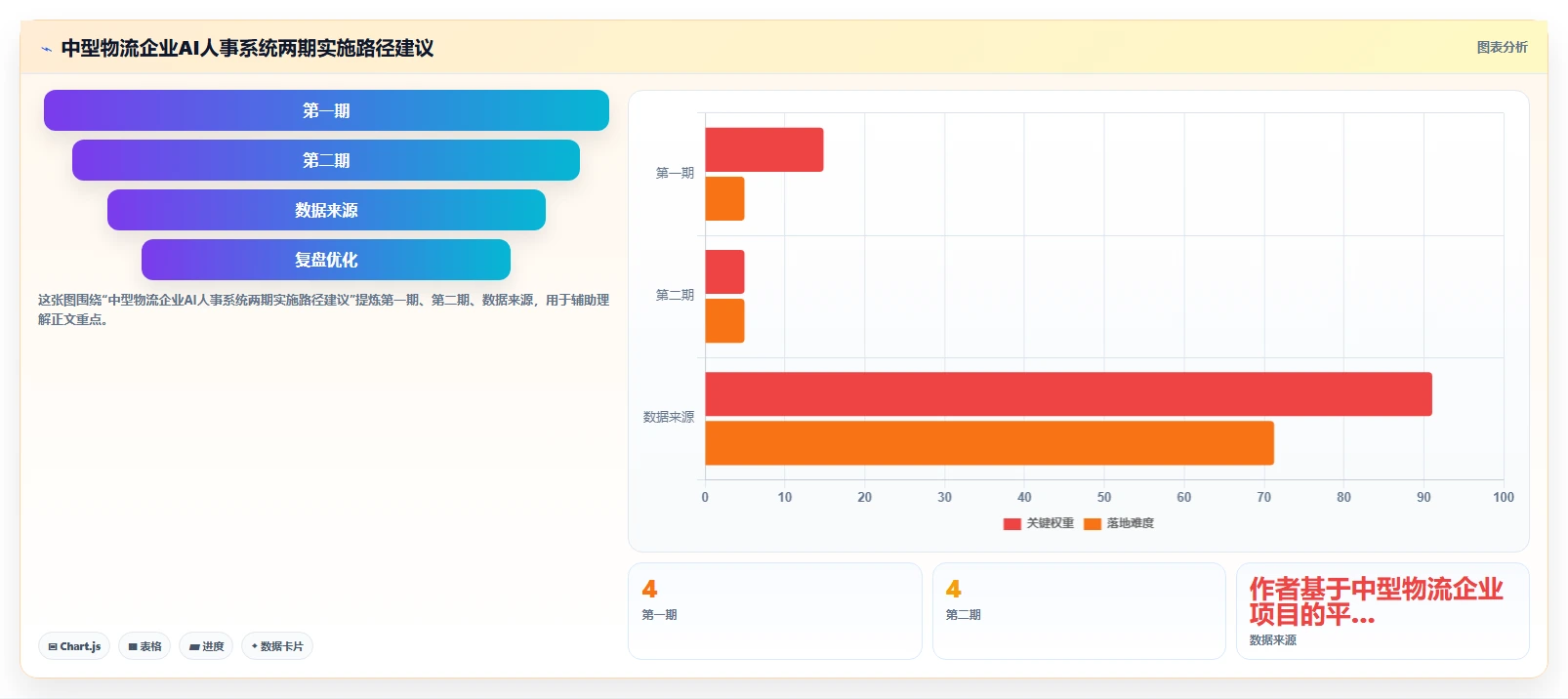The image size is (1568, 699).
Task: Toggle the 关键权重 legend entry
Action: [1039, 523]
